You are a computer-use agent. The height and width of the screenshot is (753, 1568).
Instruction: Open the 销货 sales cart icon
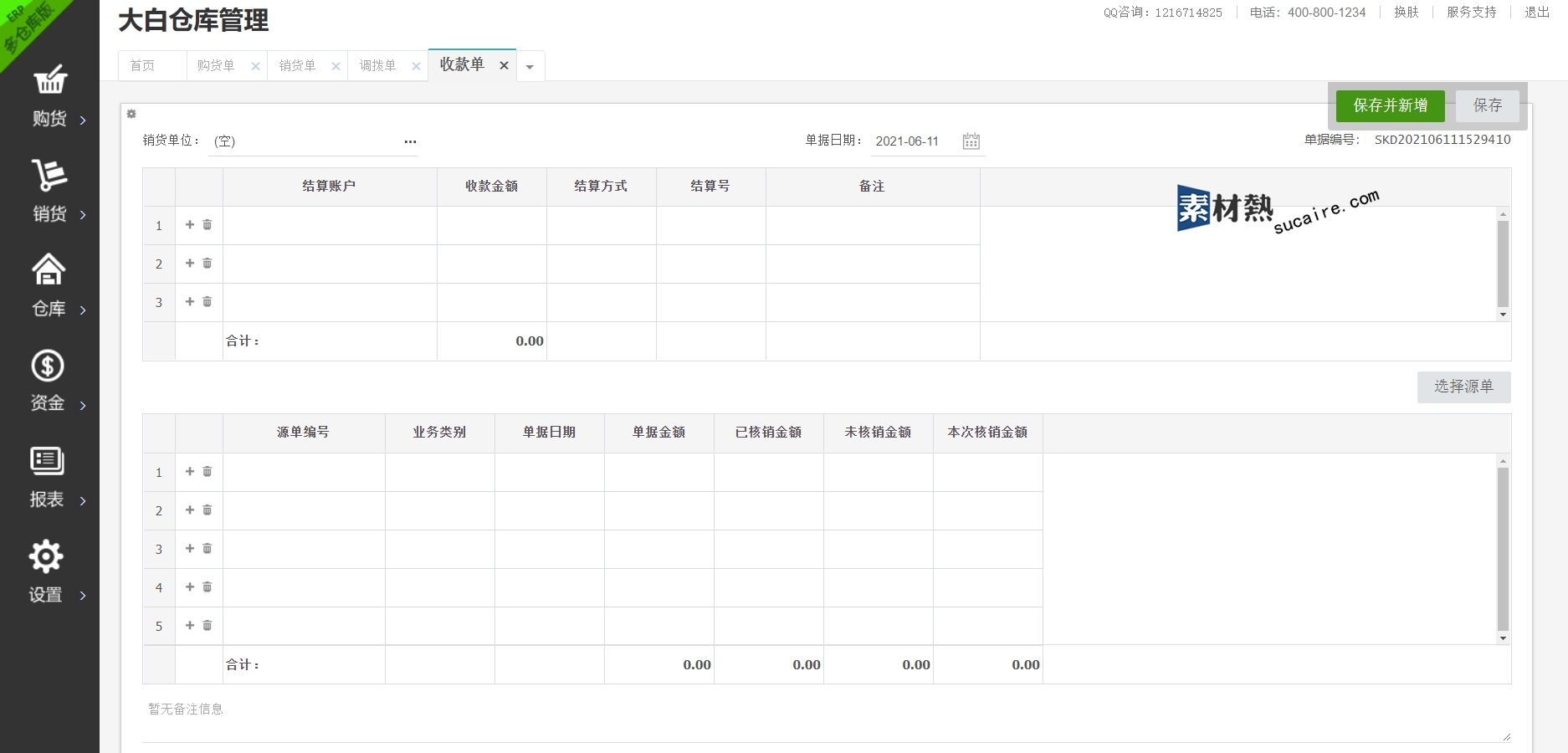click(49, 175)
